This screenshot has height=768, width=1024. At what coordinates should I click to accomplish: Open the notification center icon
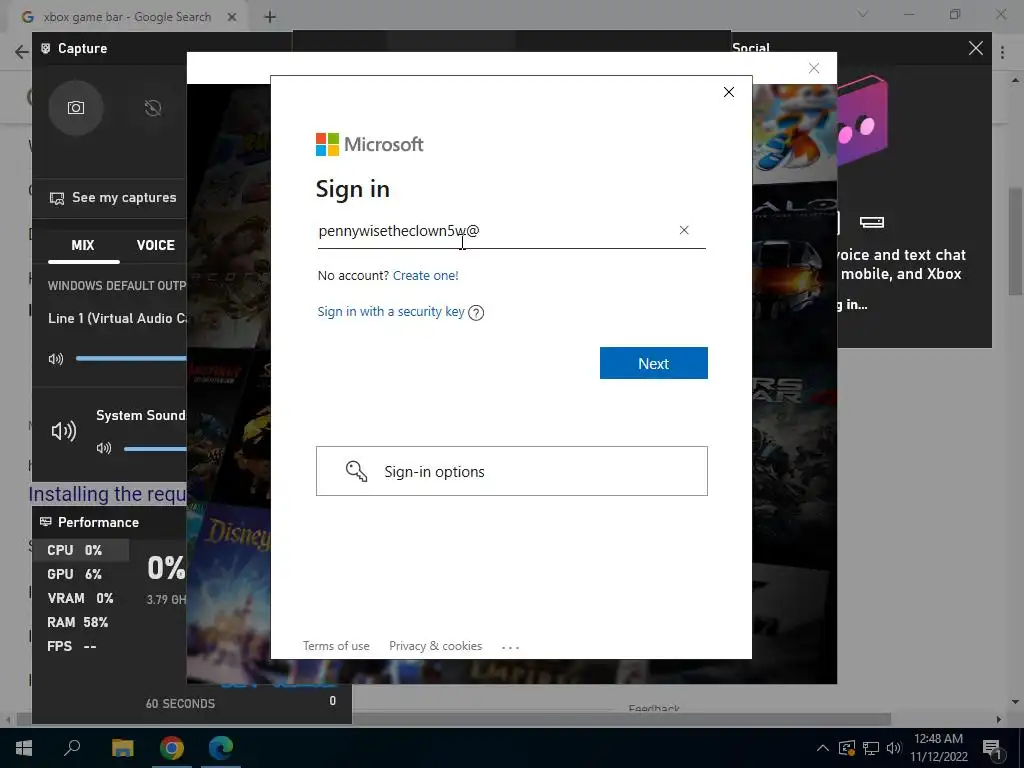click(993, 748)
